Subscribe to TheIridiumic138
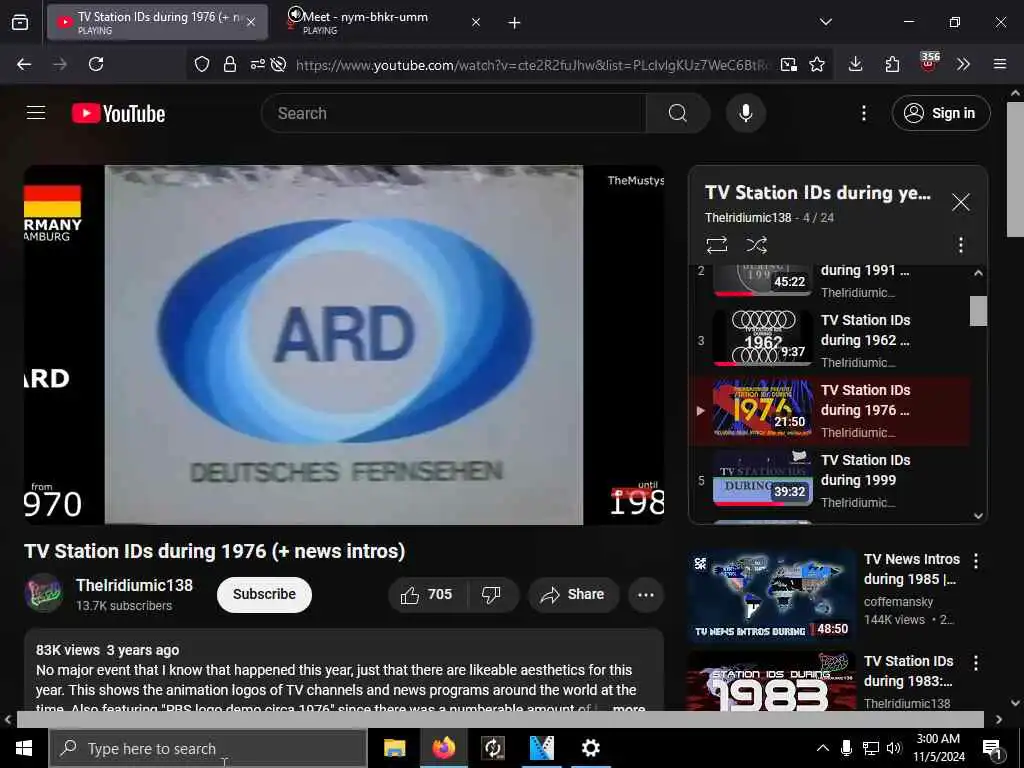Viewport: 1024px width, 768px height. (x=264, y=594)
